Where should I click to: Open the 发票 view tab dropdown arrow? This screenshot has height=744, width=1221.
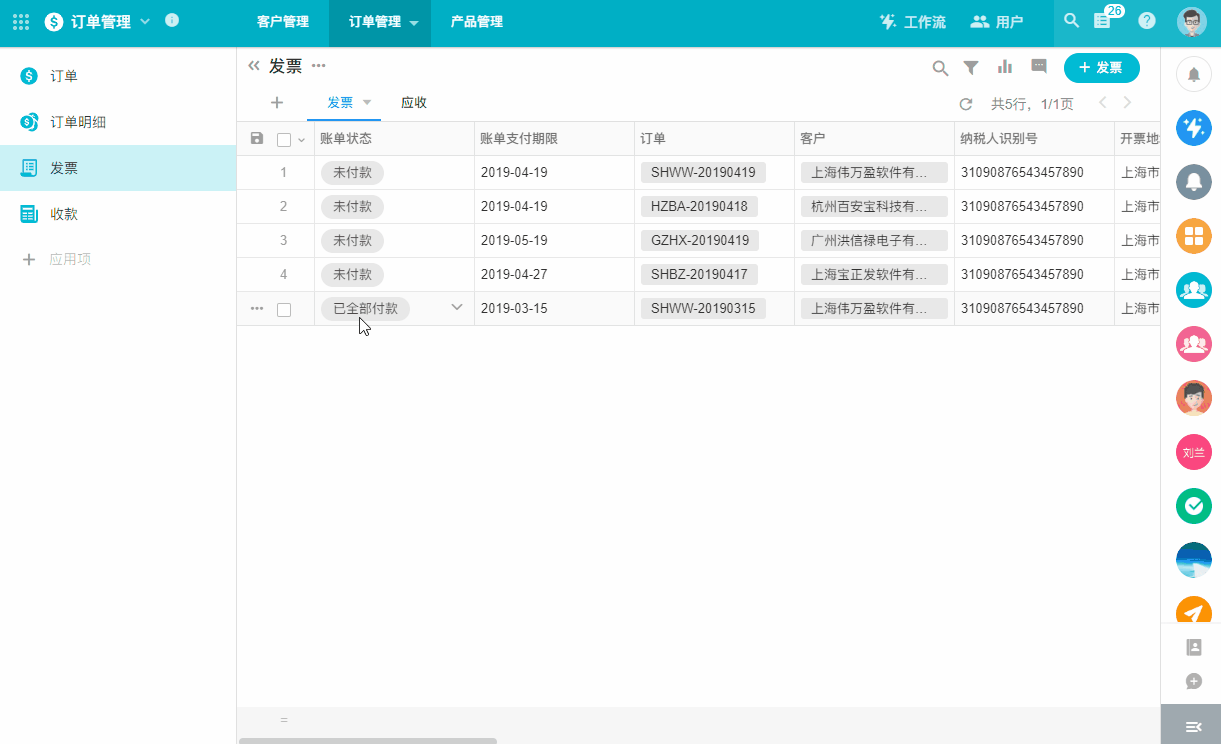pos(367,103)
